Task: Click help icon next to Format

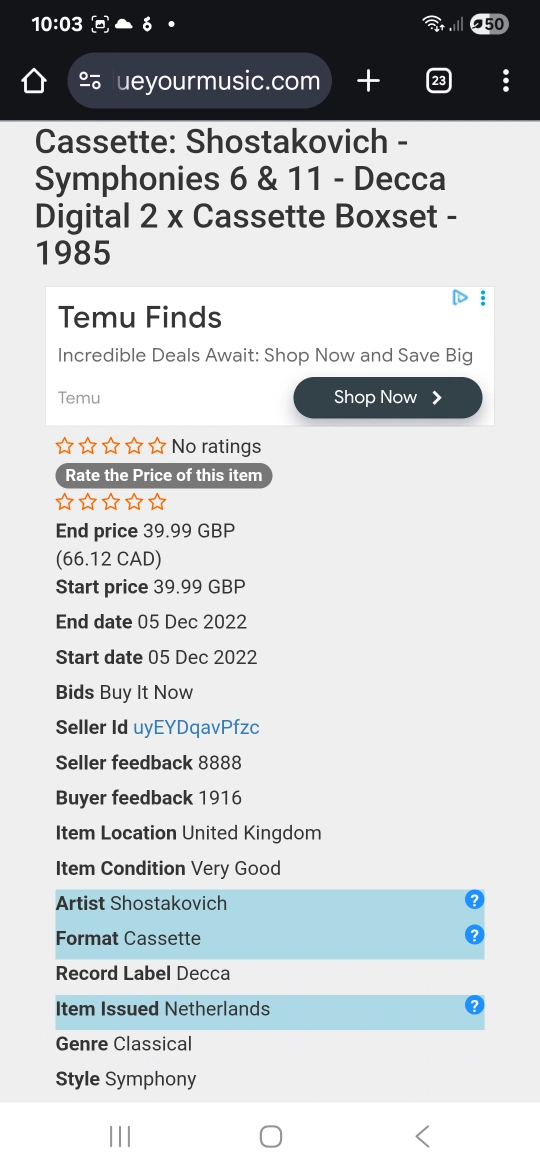Action: tap(474, 934)
